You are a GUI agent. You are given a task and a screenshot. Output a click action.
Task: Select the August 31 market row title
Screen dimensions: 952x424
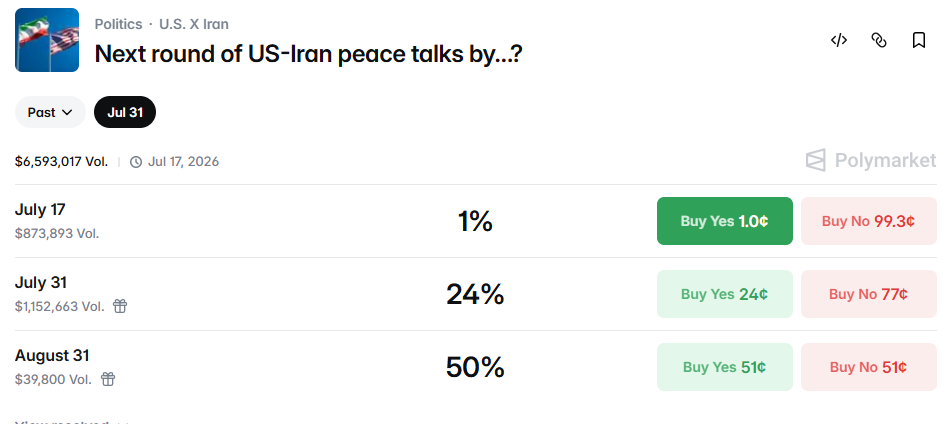point(52,355)
